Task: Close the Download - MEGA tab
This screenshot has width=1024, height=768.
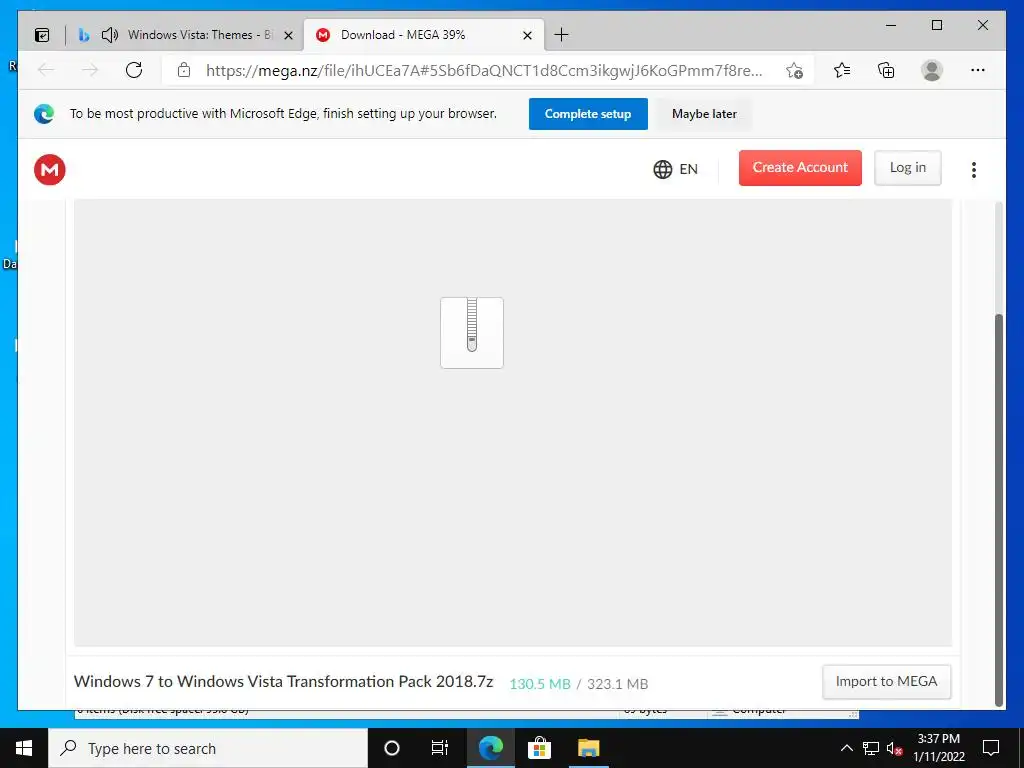Action: tap(528, 35)
